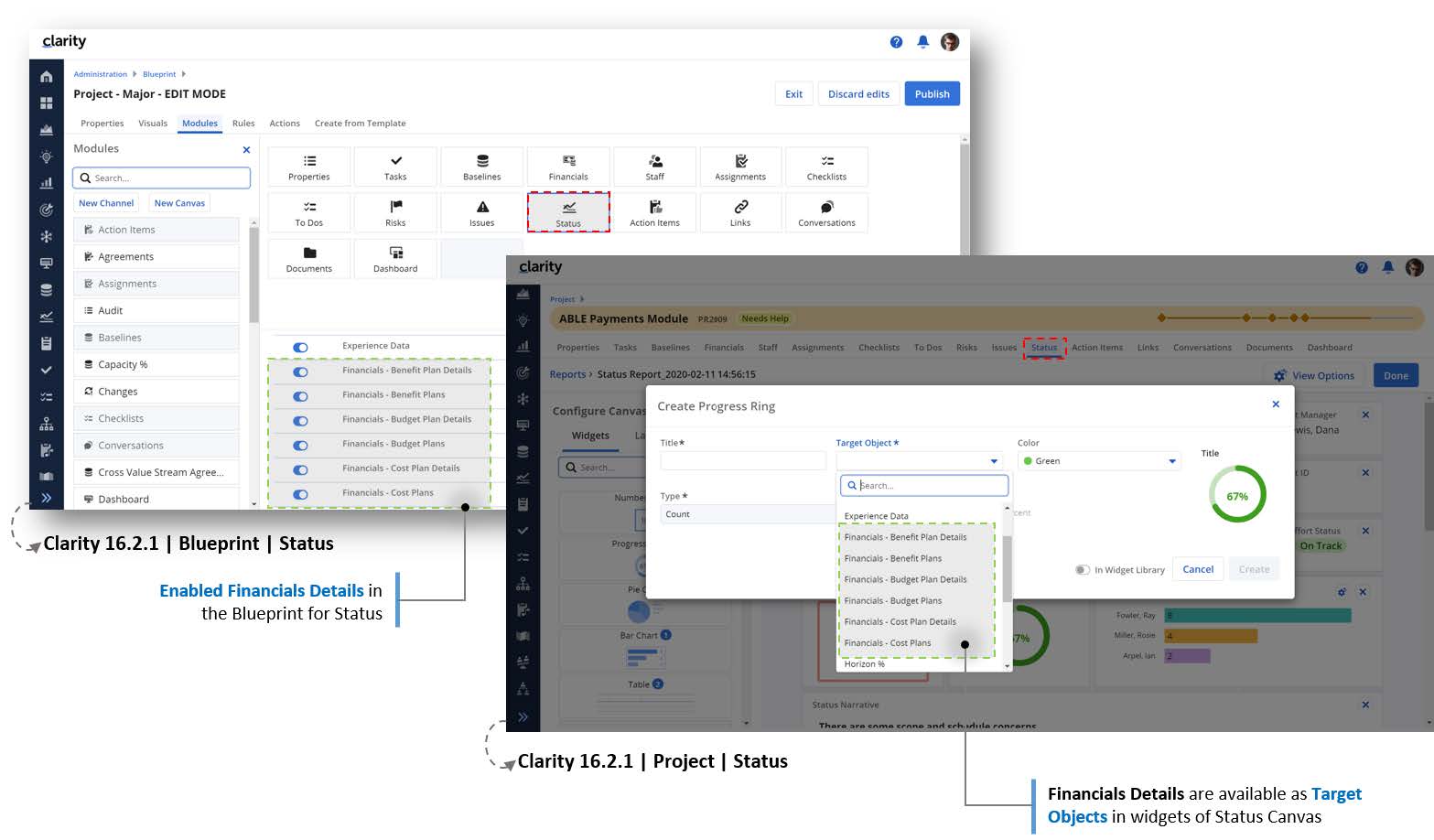Click green color dot in Color field
This screenshot has height=840, width=1434.
[x=1028, y=461]
